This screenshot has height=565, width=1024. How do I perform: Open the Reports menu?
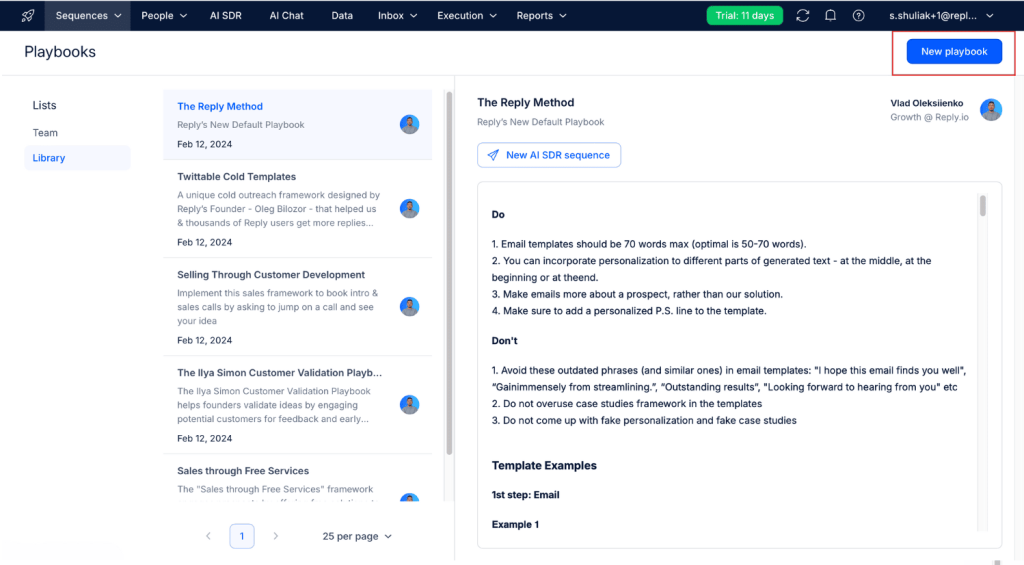(541, 16)
